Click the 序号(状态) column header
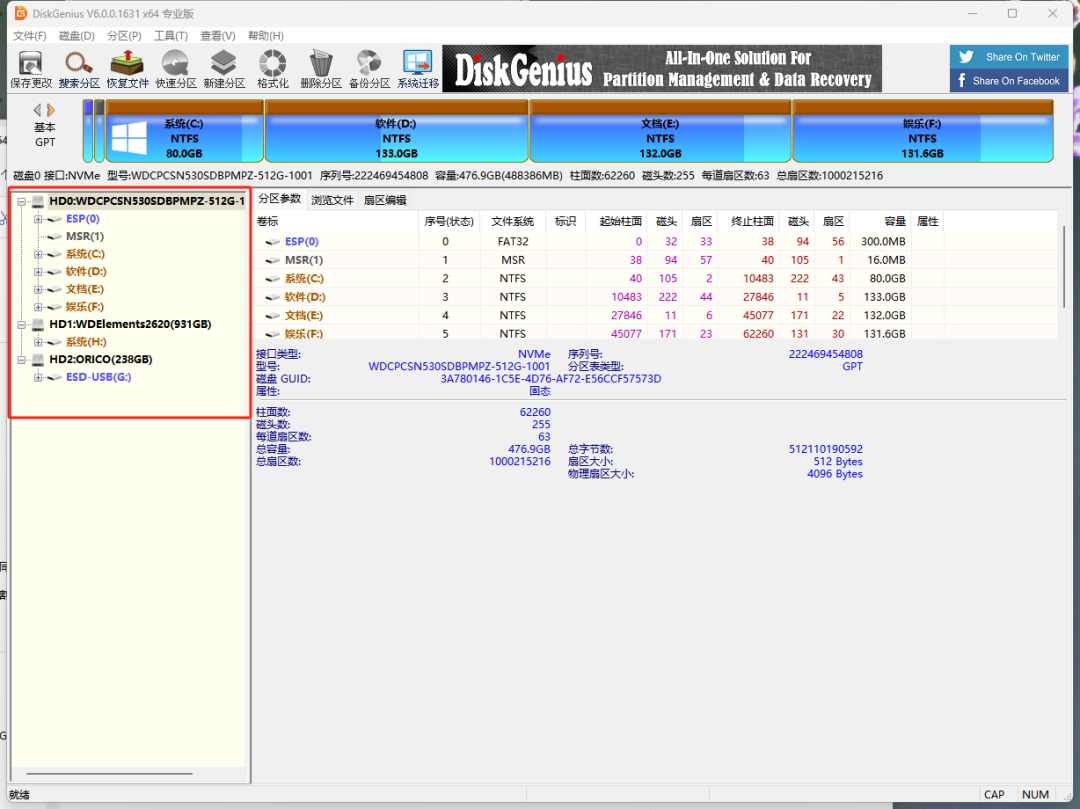 coord(448,221)
